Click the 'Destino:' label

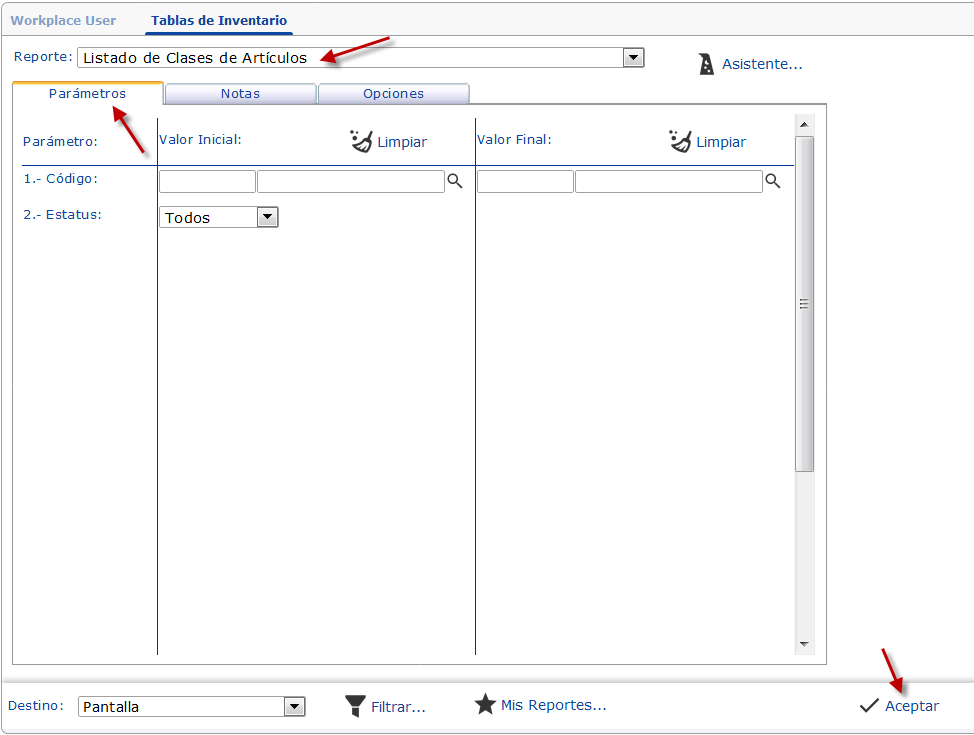(x=36, y=706)
